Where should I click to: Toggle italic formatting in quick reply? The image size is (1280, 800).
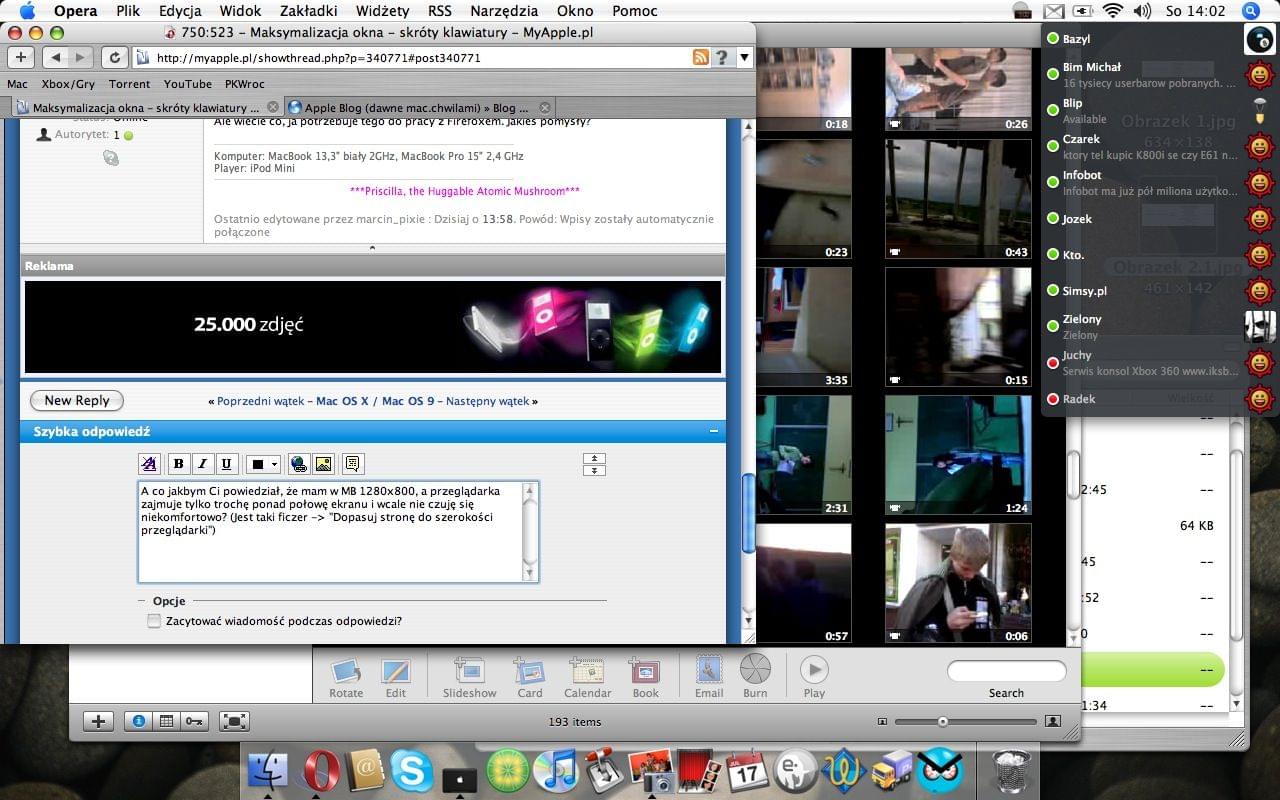coord(202,464)
